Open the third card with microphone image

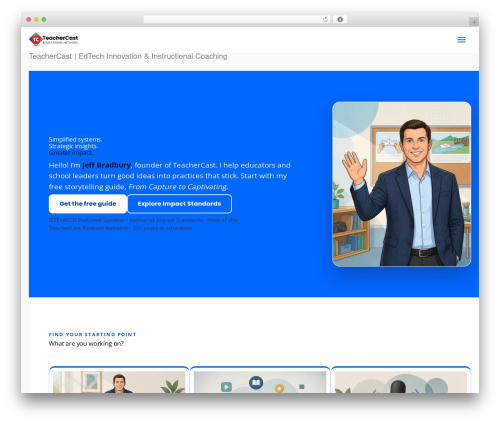(x=401, y=380)
